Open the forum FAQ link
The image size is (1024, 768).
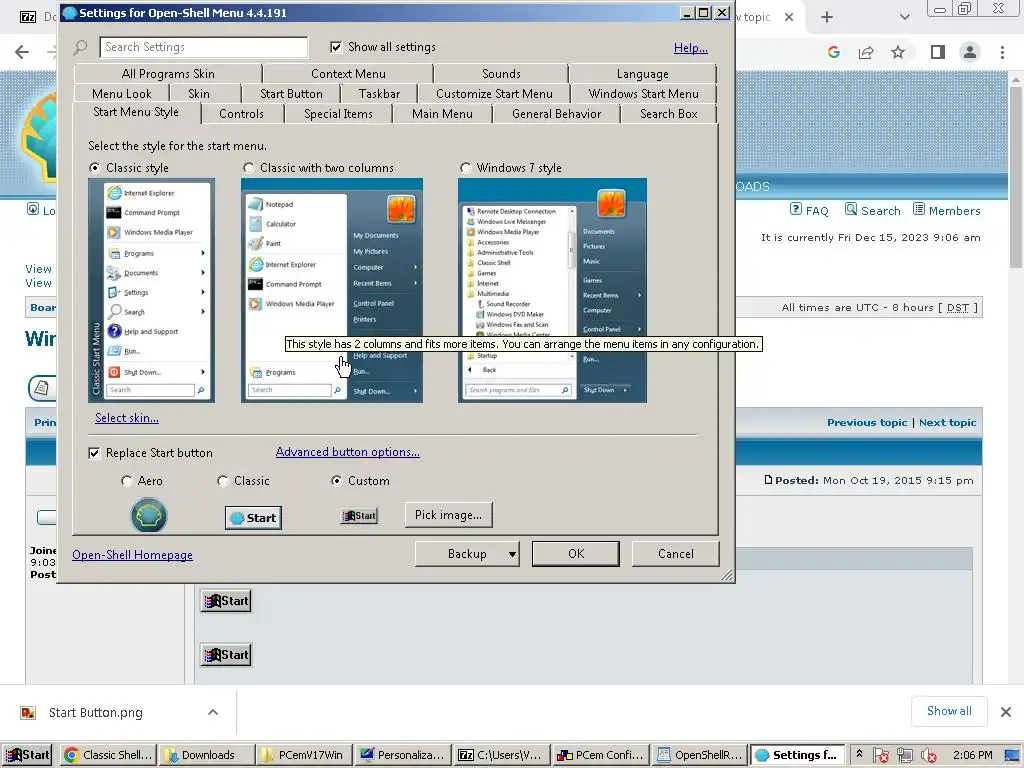809,210
